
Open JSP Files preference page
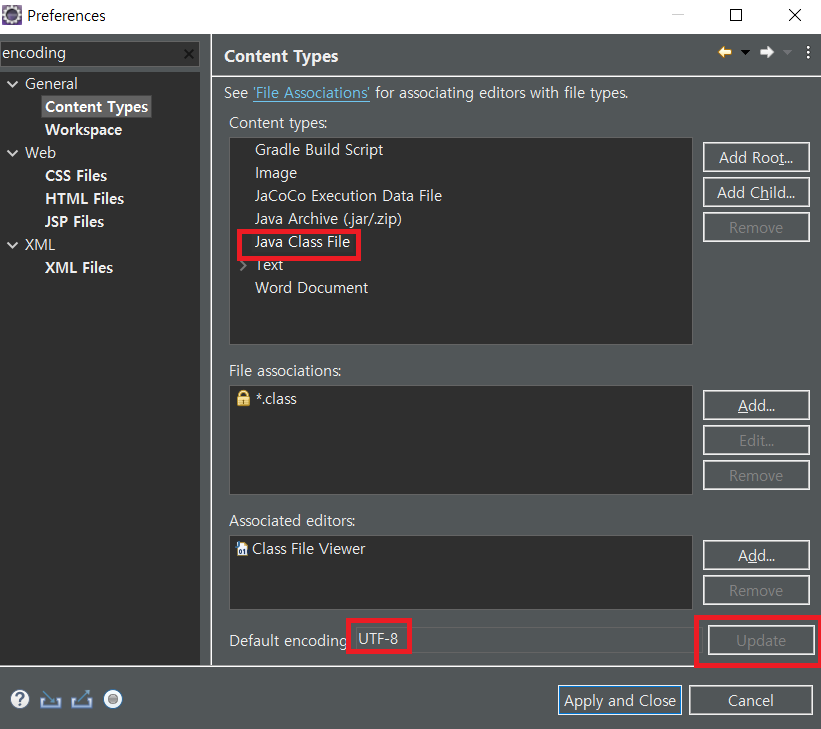(74, 222)
